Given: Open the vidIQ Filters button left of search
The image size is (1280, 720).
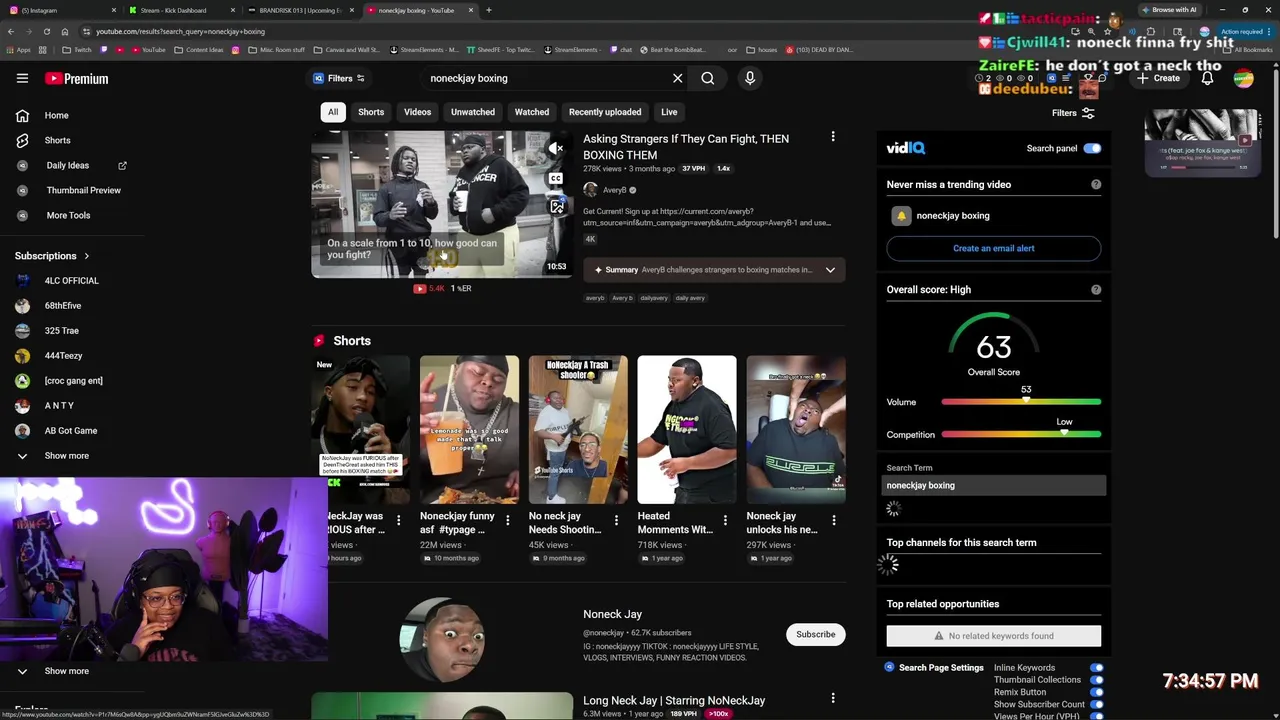Looking at the screenshot, I should click(x=339, y=78).
